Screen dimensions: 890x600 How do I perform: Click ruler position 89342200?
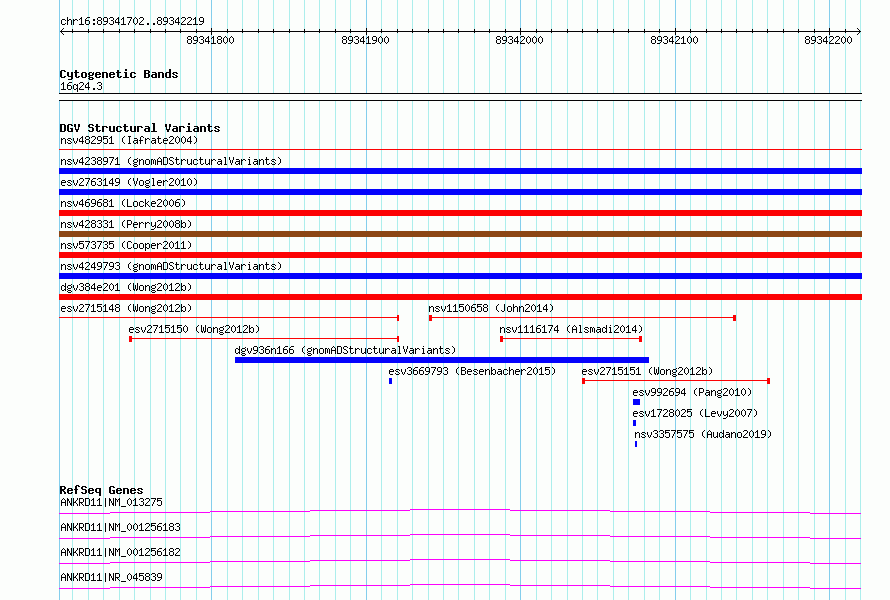point(829,40)
